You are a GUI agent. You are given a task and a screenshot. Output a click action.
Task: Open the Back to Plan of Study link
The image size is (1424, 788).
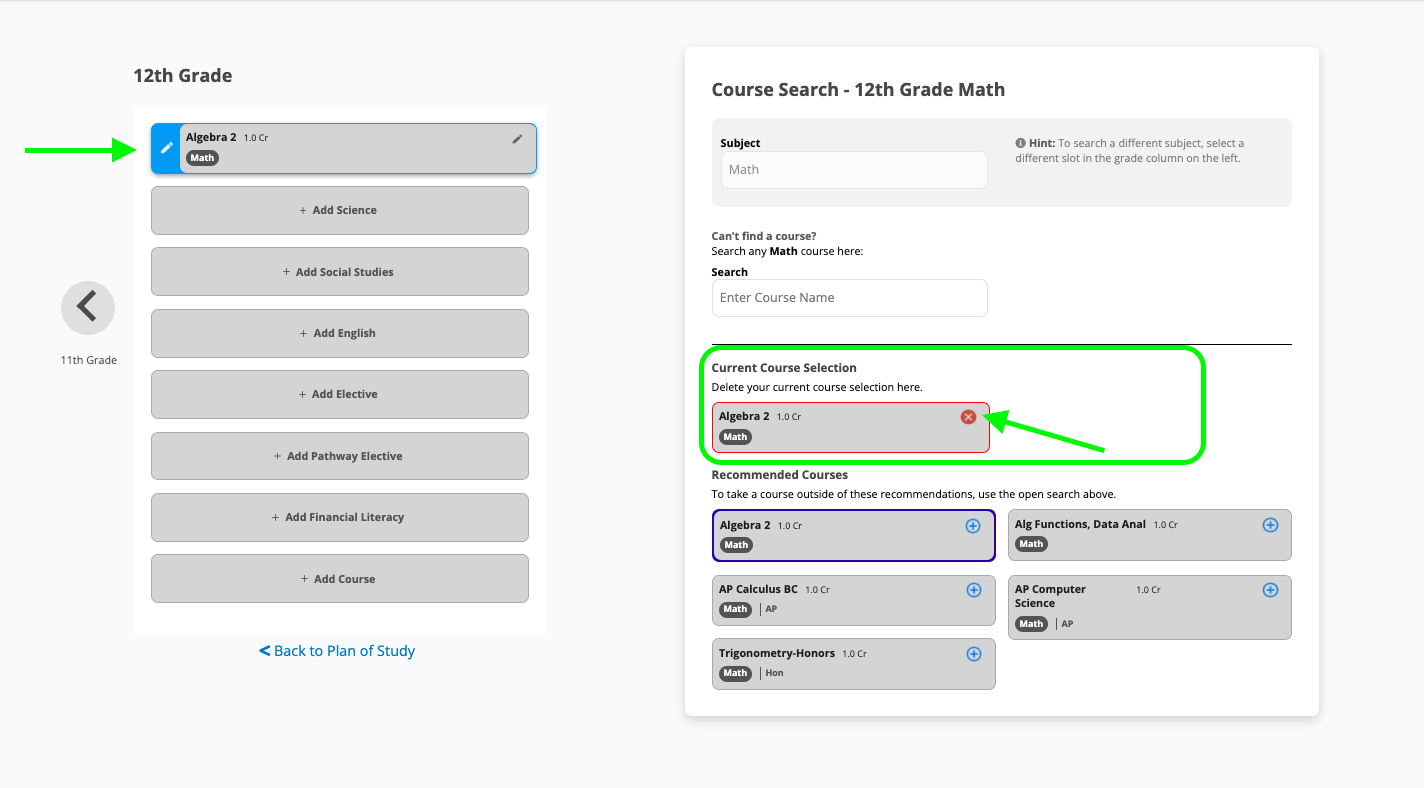point(337,651)
